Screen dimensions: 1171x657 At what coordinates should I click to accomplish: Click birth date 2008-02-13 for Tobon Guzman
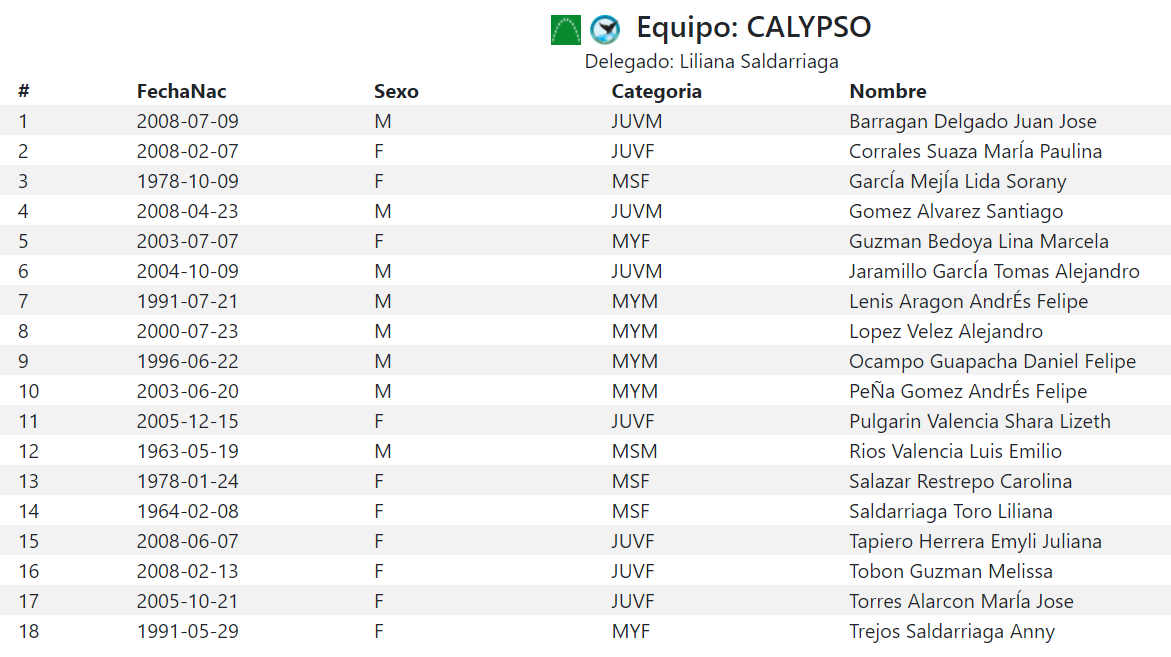pyautogui.click(x=187, y=572)
